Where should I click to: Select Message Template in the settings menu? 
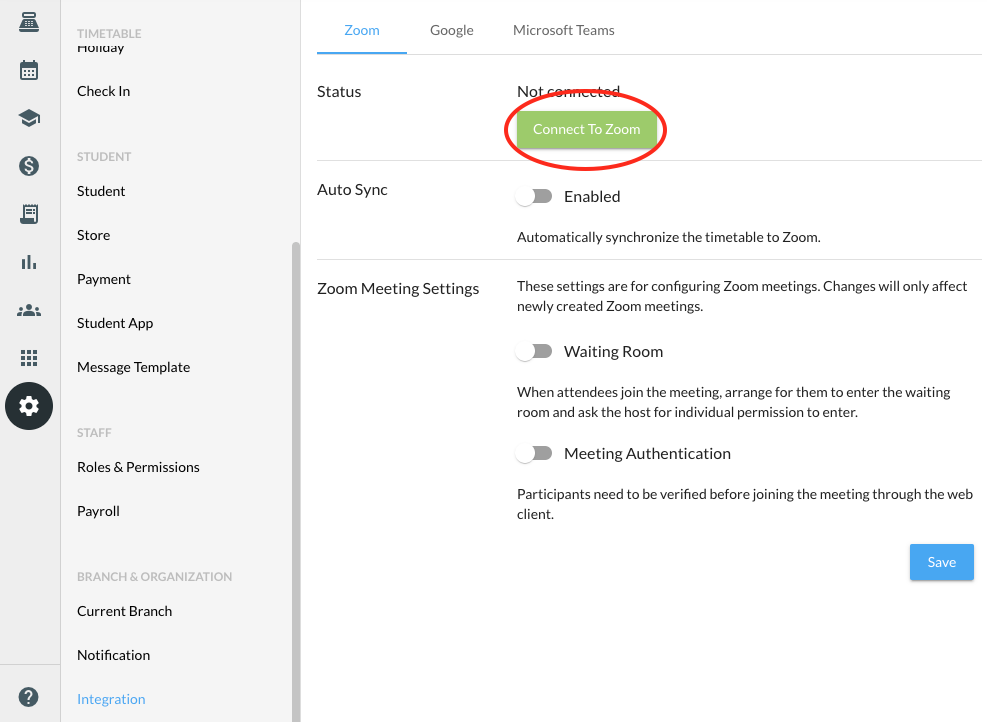[133, 367]
